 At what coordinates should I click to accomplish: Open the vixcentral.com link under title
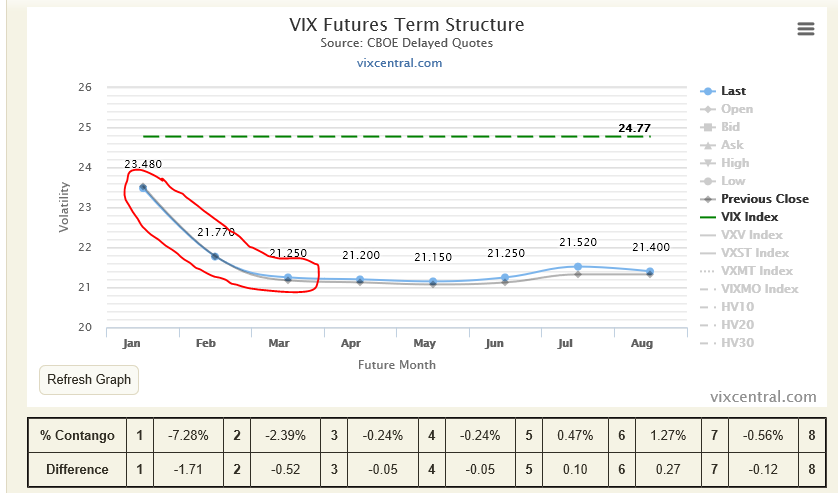pyautogui.click(x=399, y=63)
